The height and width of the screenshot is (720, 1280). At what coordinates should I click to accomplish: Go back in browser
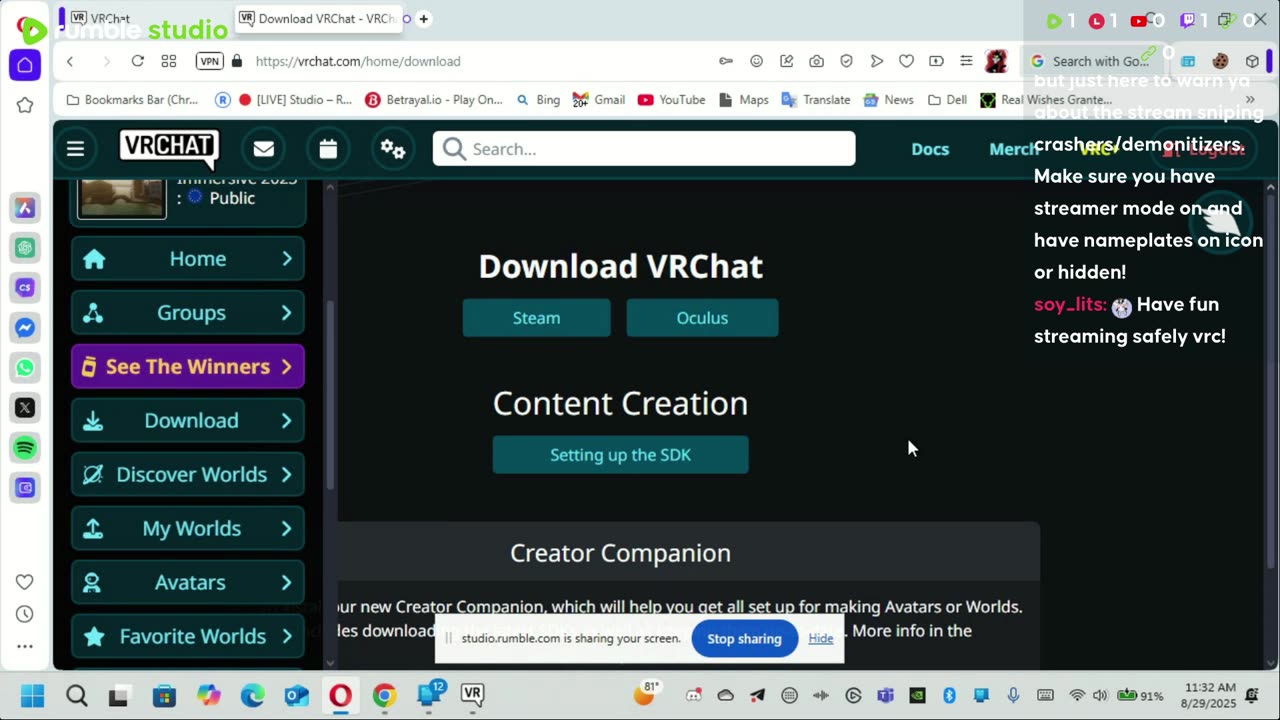coord(70,61)
